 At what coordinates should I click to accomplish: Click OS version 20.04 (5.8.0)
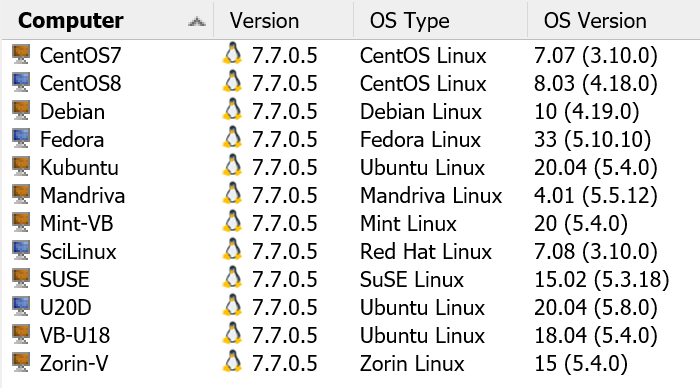click(596, 308)
